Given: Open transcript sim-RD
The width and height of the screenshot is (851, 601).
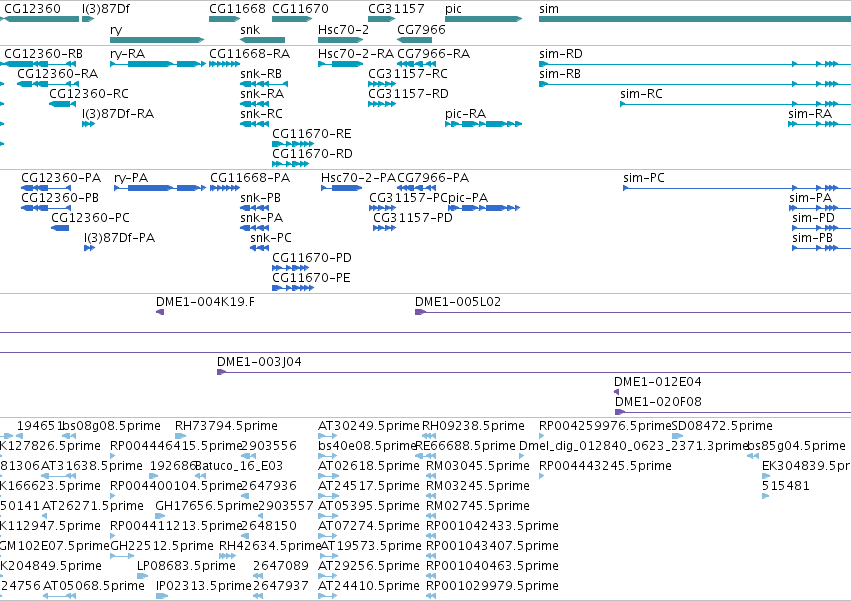Looking at the screenshot, I should [x=561, y=54].
